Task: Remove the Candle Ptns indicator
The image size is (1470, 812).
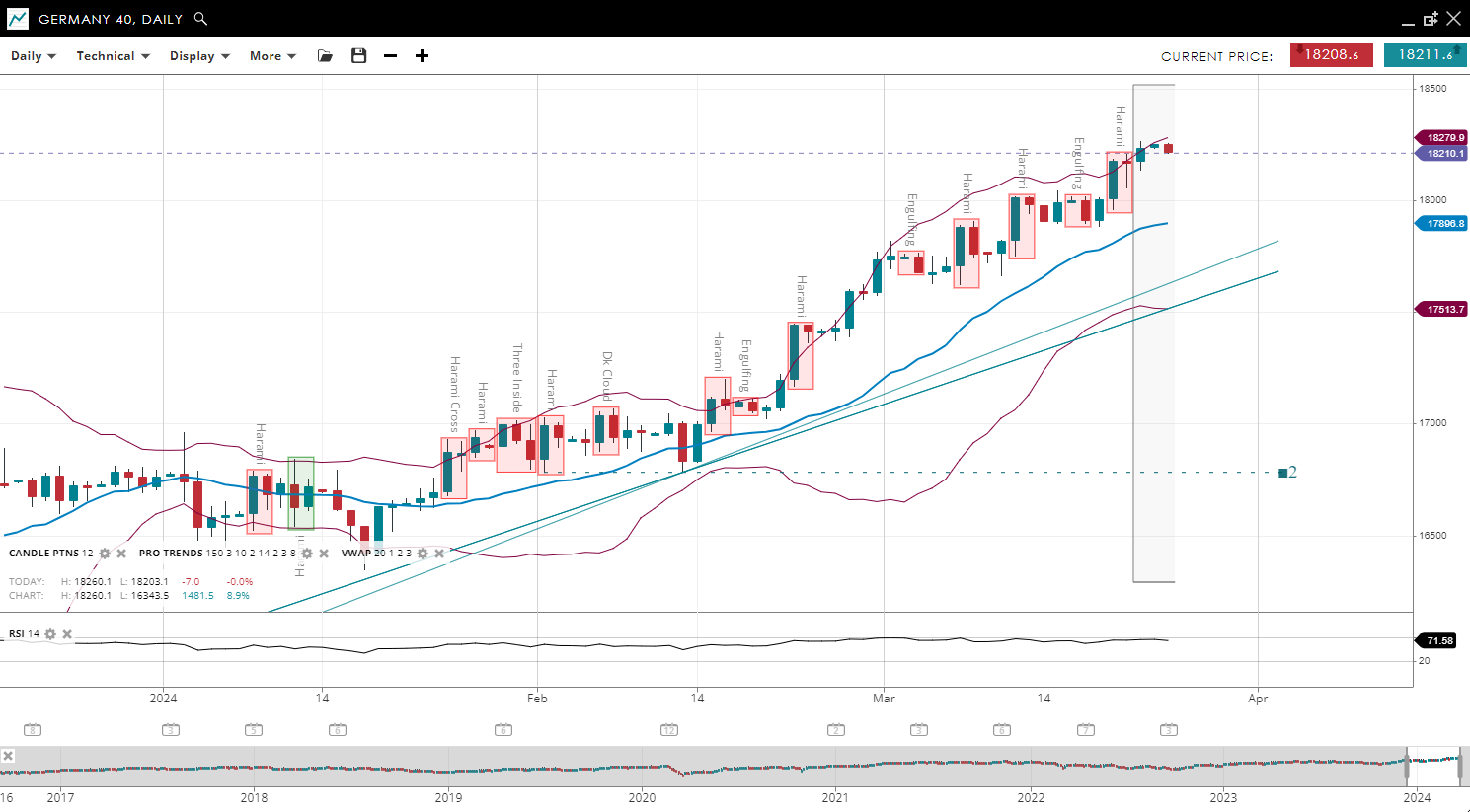Action: 121,554
